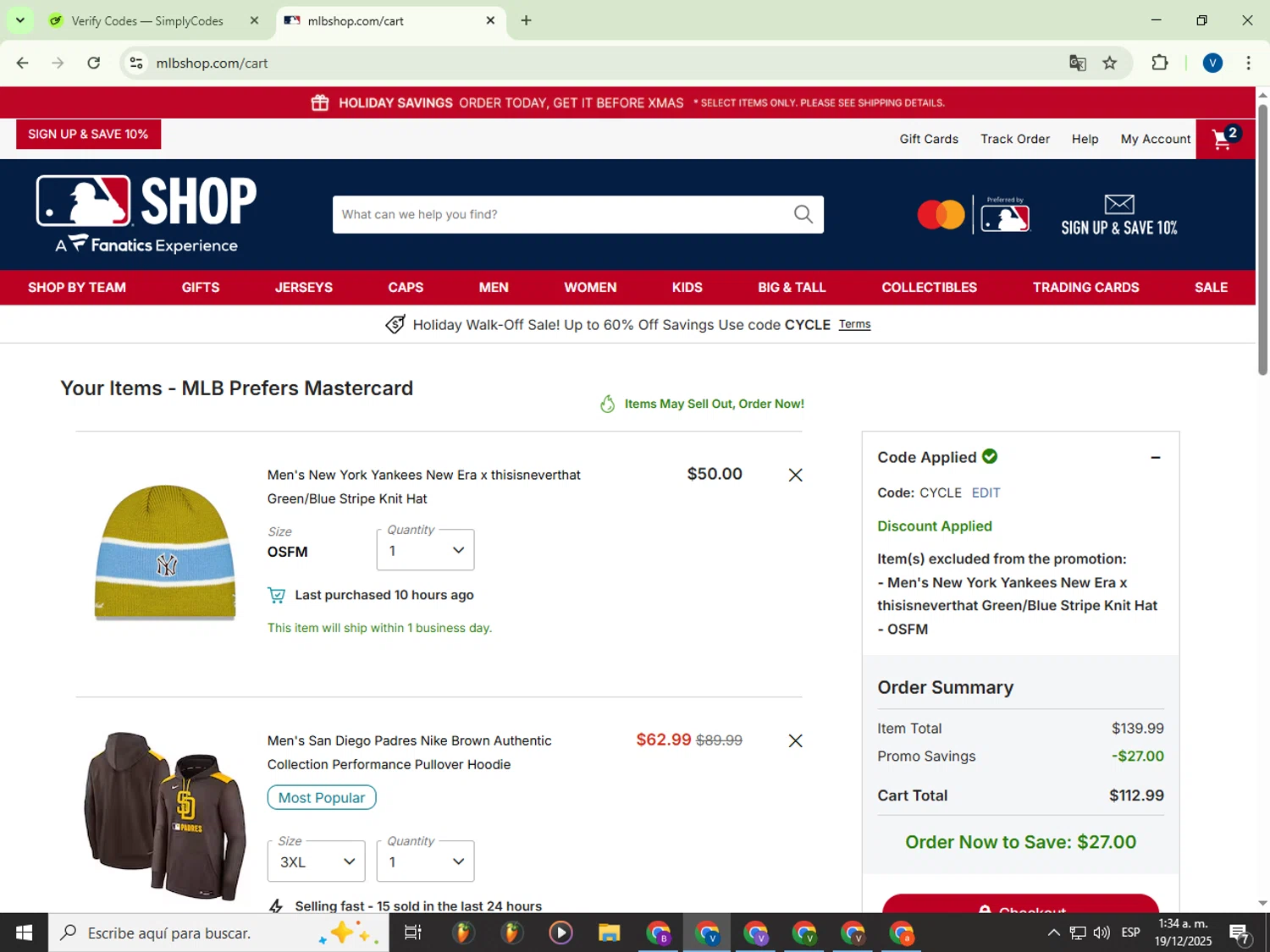Click the search magnifier icon in search box
The height and width of the screenshot is (952, 1270).
[x=803, y=214]
